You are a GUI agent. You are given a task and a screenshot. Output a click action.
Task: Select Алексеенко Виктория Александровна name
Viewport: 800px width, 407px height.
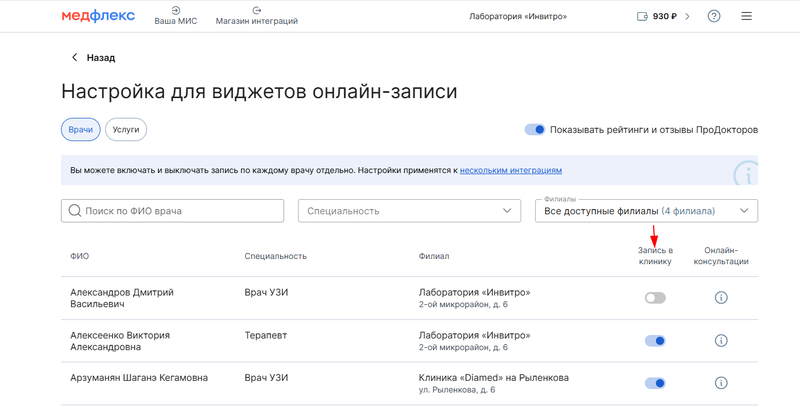click(120, 341)
